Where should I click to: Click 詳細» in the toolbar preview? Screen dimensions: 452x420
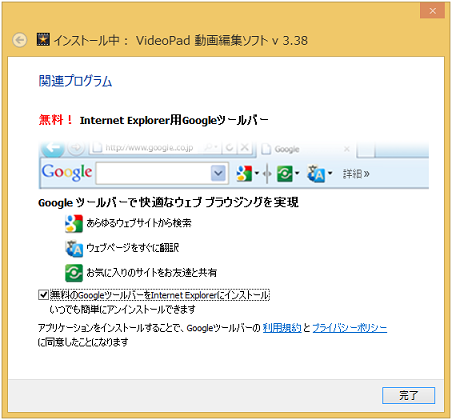tap(356, 174)
